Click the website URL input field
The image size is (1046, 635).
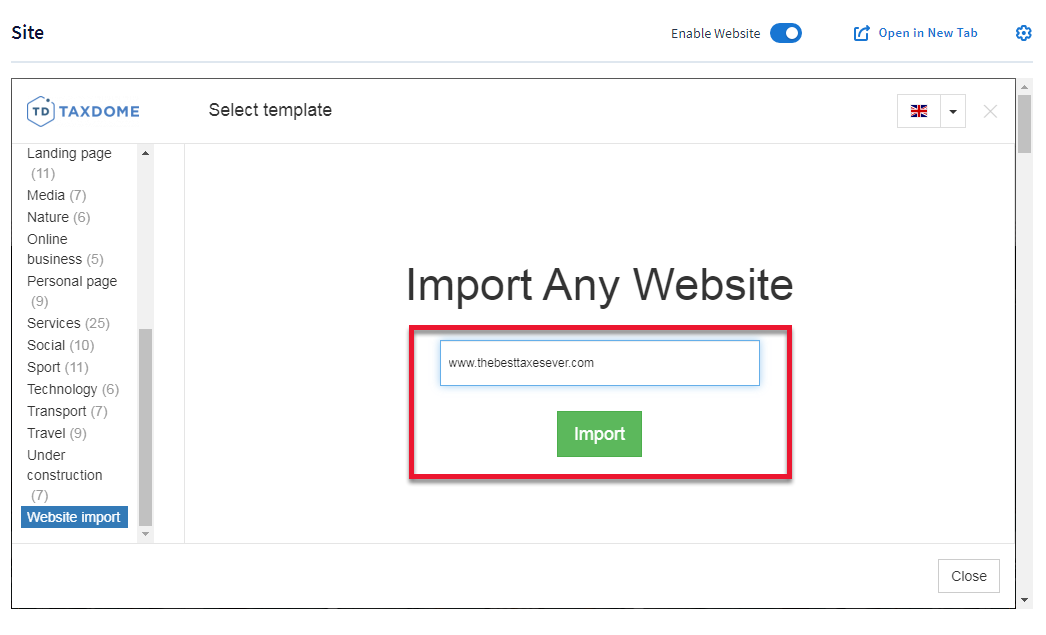(599, 363)
